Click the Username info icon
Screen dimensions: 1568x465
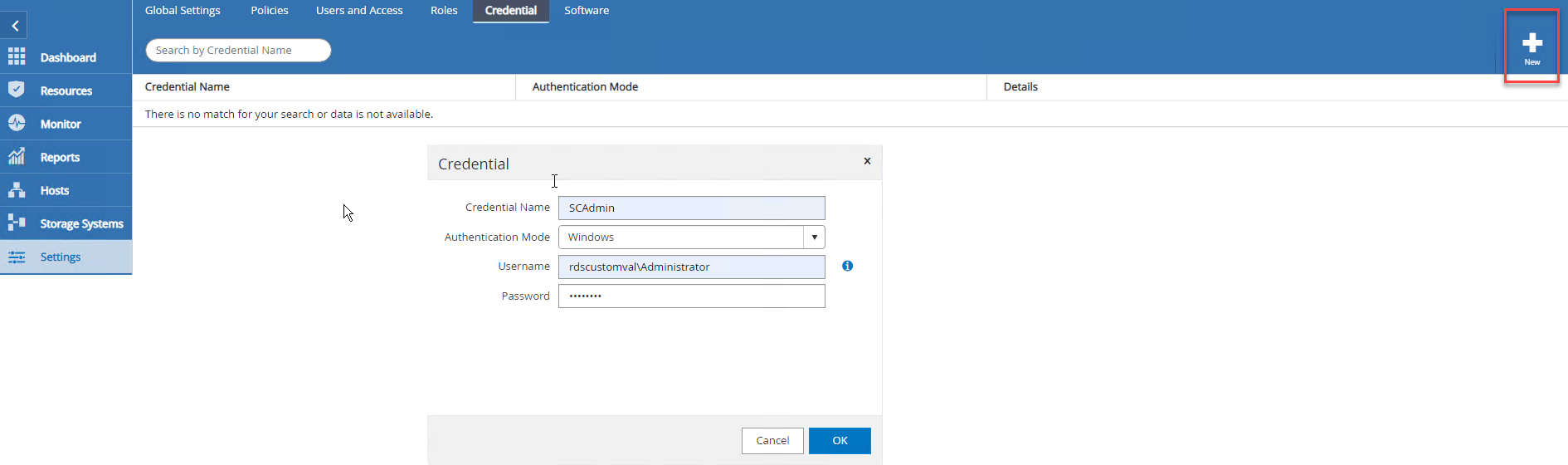click(x=847, y=266)
